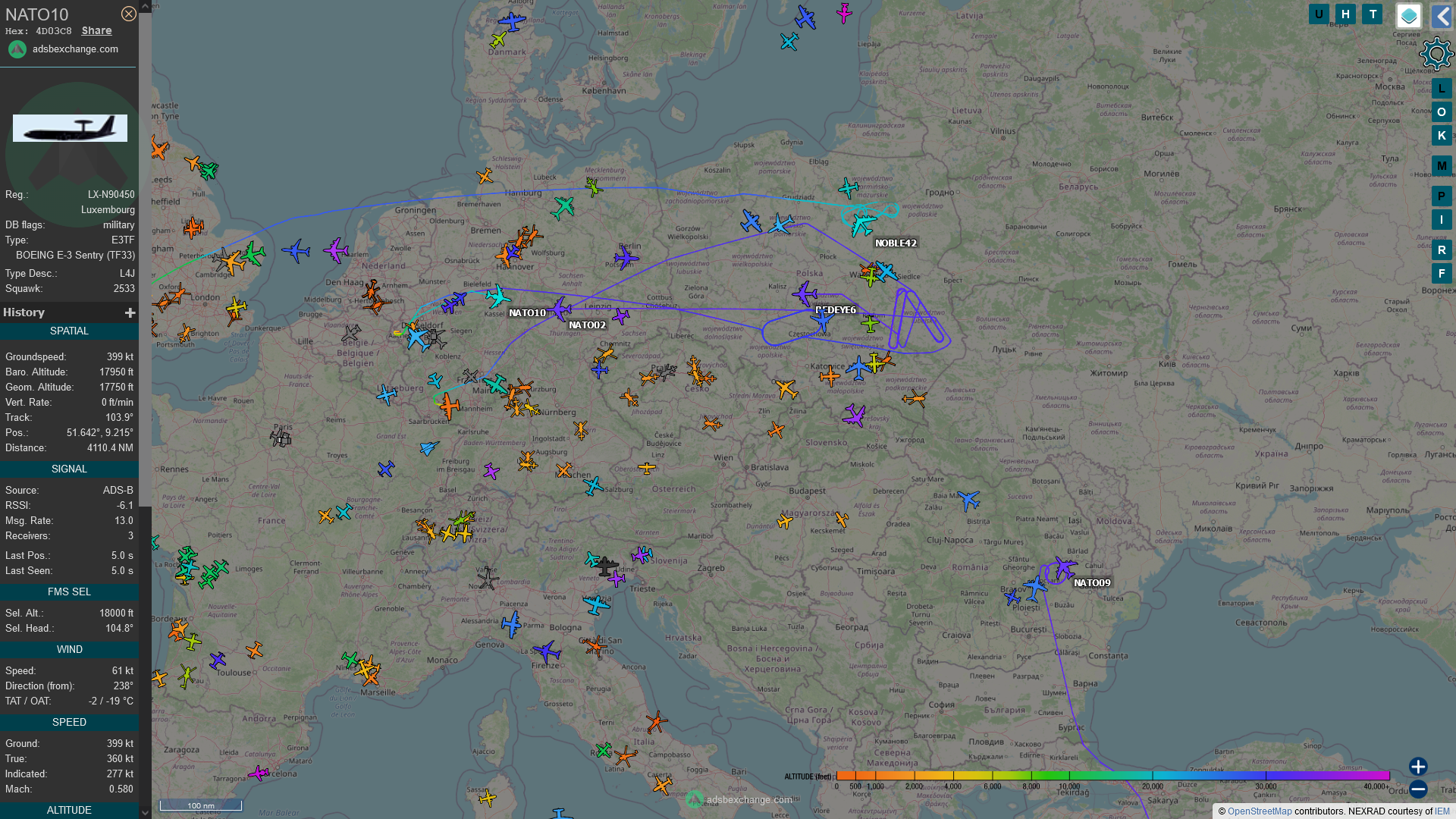Click the altitude color legend bar
1456x819 pixels.
point(1112,776)
